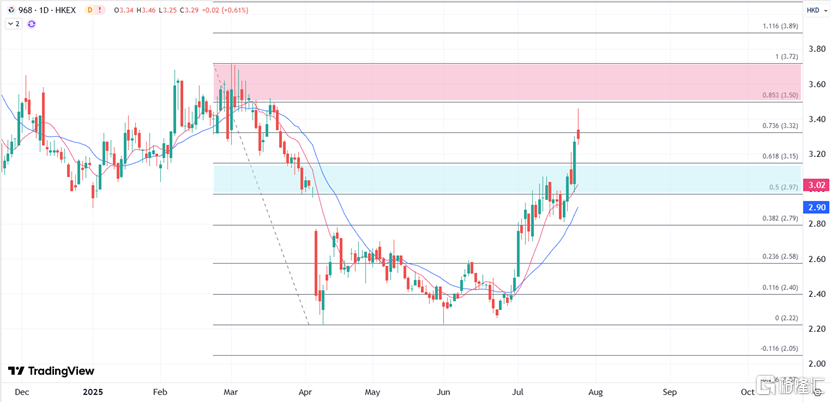The width and height of the screenshot is (831, 402).
Task: Click the red exclamation warning badge
Action: pos(101,10)
